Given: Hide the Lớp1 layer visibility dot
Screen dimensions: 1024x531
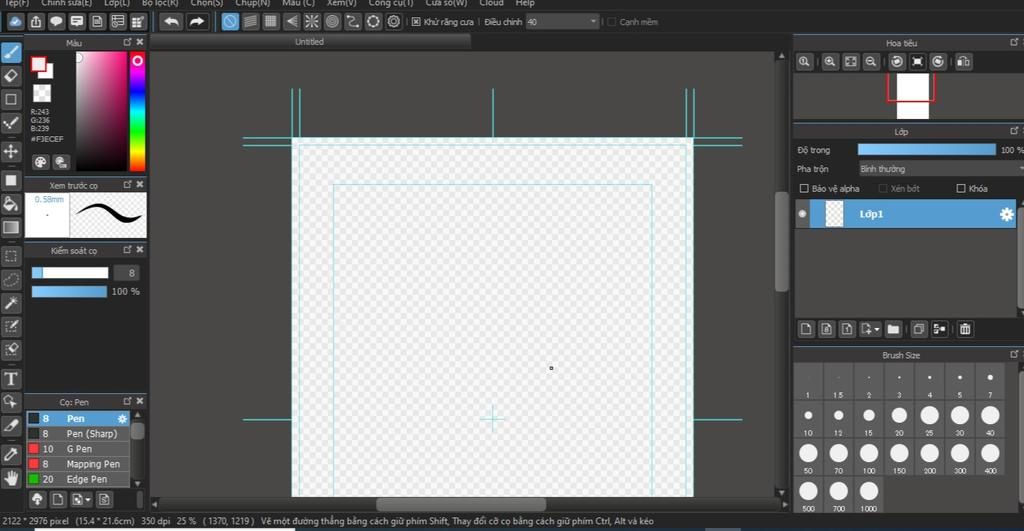Looking at the screenshot, I should (x=802, y=214).
